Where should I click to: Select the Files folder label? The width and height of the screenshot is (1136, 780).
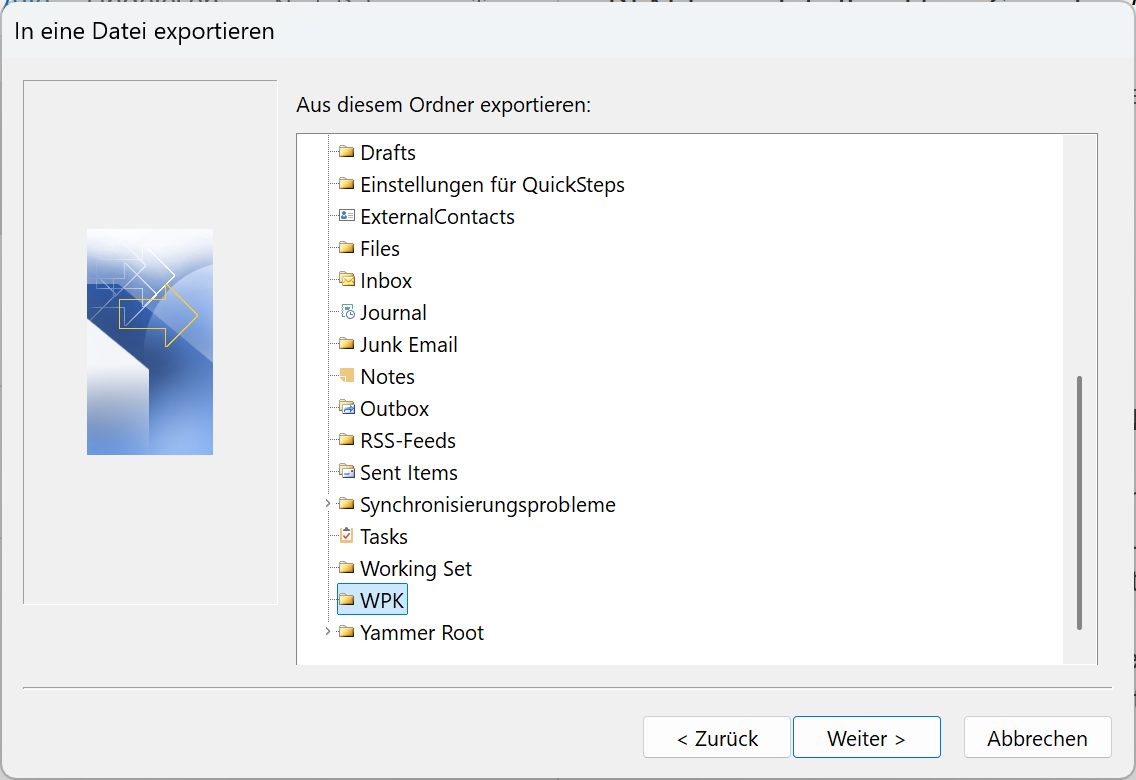point(380,248)
